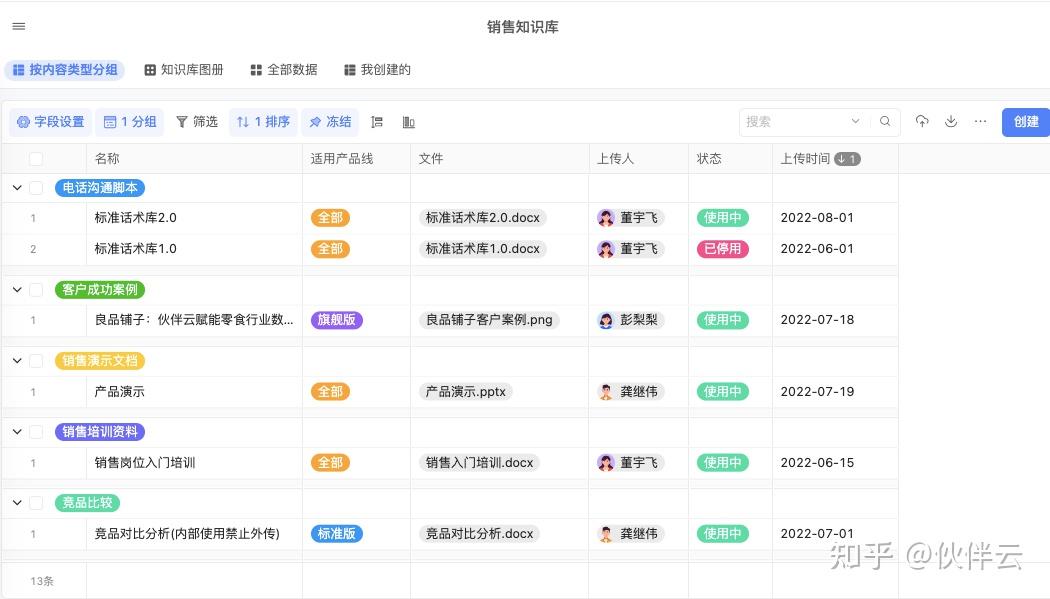Click the row height icon in toolbar
This screenshot has width=1050, height=599.
tap(377, 122)
